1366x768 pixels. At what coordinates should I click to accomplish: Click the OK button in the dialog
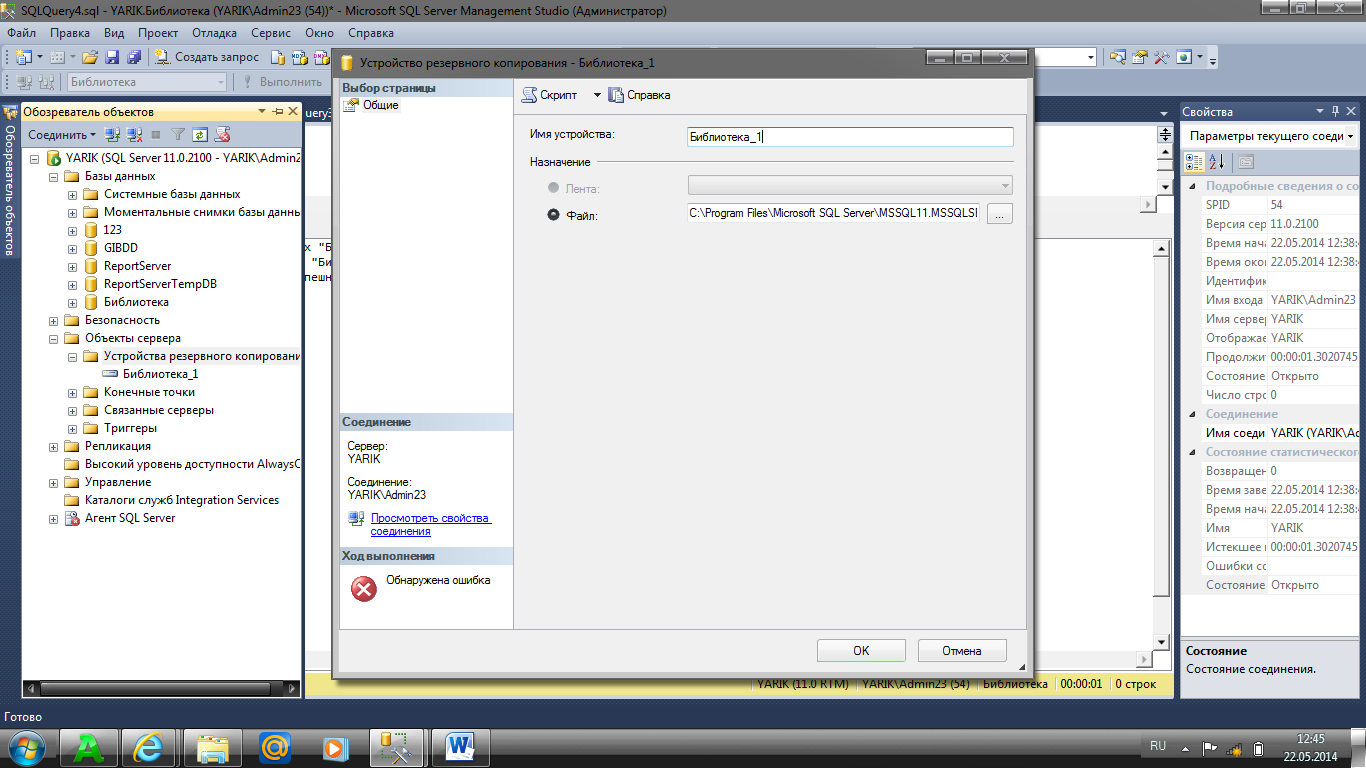point(861,651)
